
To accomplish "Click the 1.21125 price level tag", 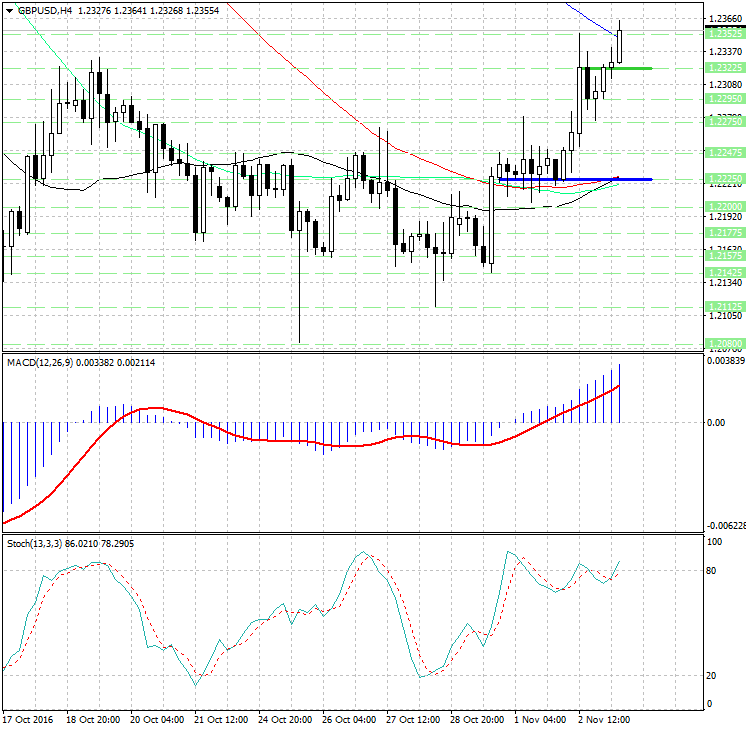I will click(723, 306).
